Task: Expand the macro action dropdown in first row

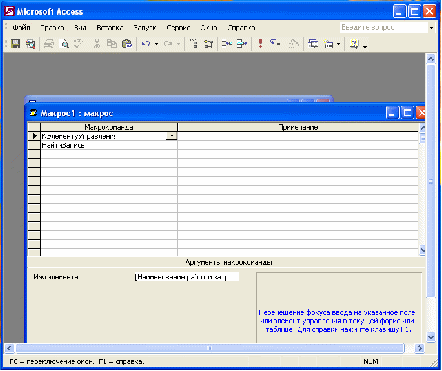Action: tap(171, 136)
